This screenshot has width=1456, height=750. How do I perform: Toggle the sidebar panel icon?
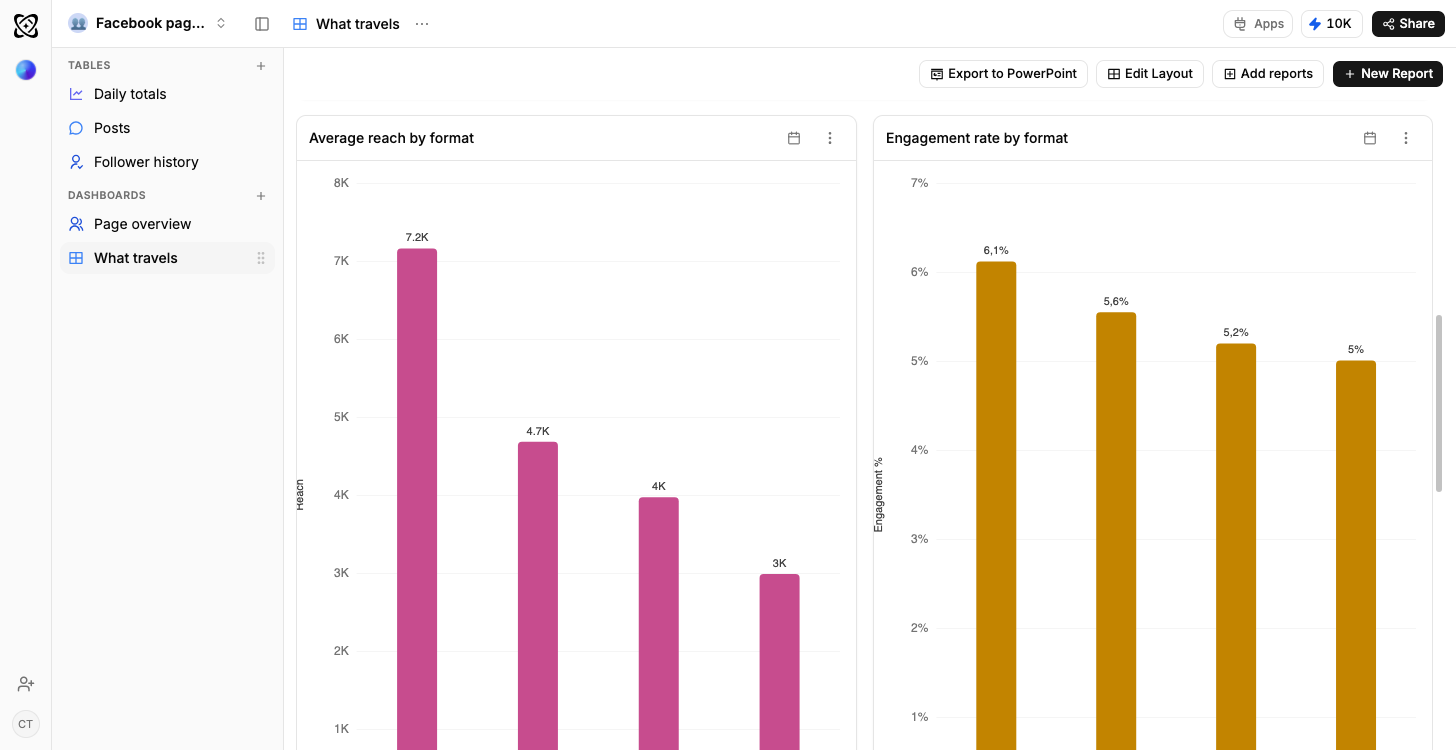pos(262,24)
